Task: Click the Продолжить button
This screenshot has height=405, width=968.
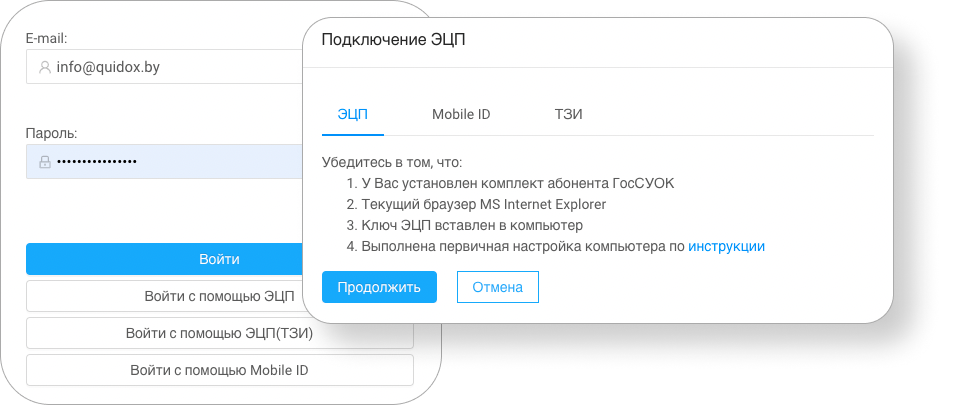Action: click(379, 287)
